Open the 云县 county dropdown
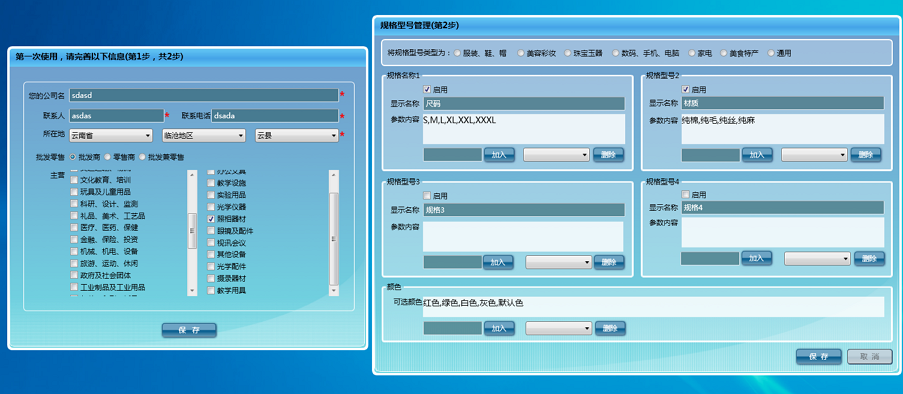 (x=297, y=136)
